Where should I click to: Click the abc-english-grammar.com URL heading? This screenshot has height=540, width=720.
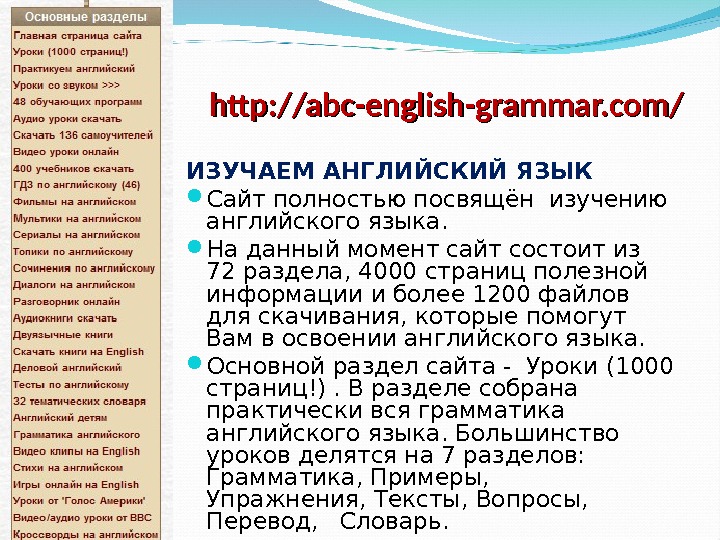coord(447,106)
